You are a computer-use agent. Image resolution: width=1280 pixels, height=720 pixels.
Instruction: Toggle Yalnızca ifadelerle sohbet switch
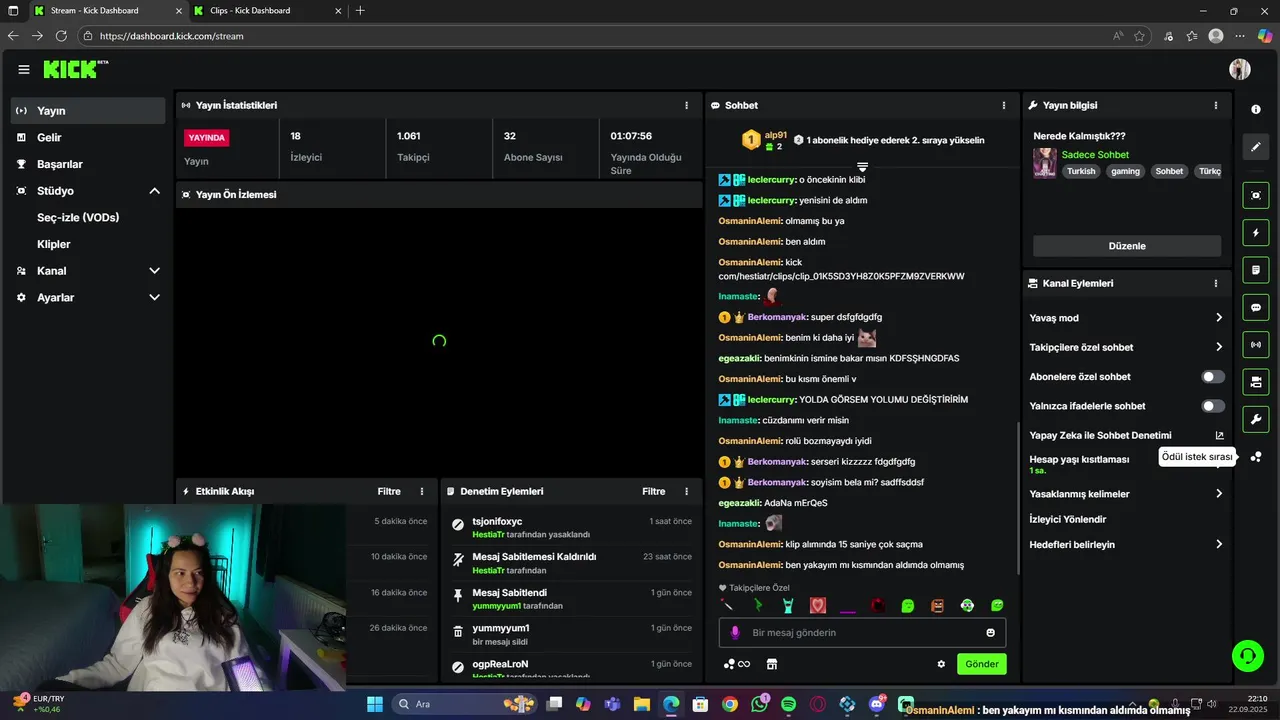(1213, 406)
